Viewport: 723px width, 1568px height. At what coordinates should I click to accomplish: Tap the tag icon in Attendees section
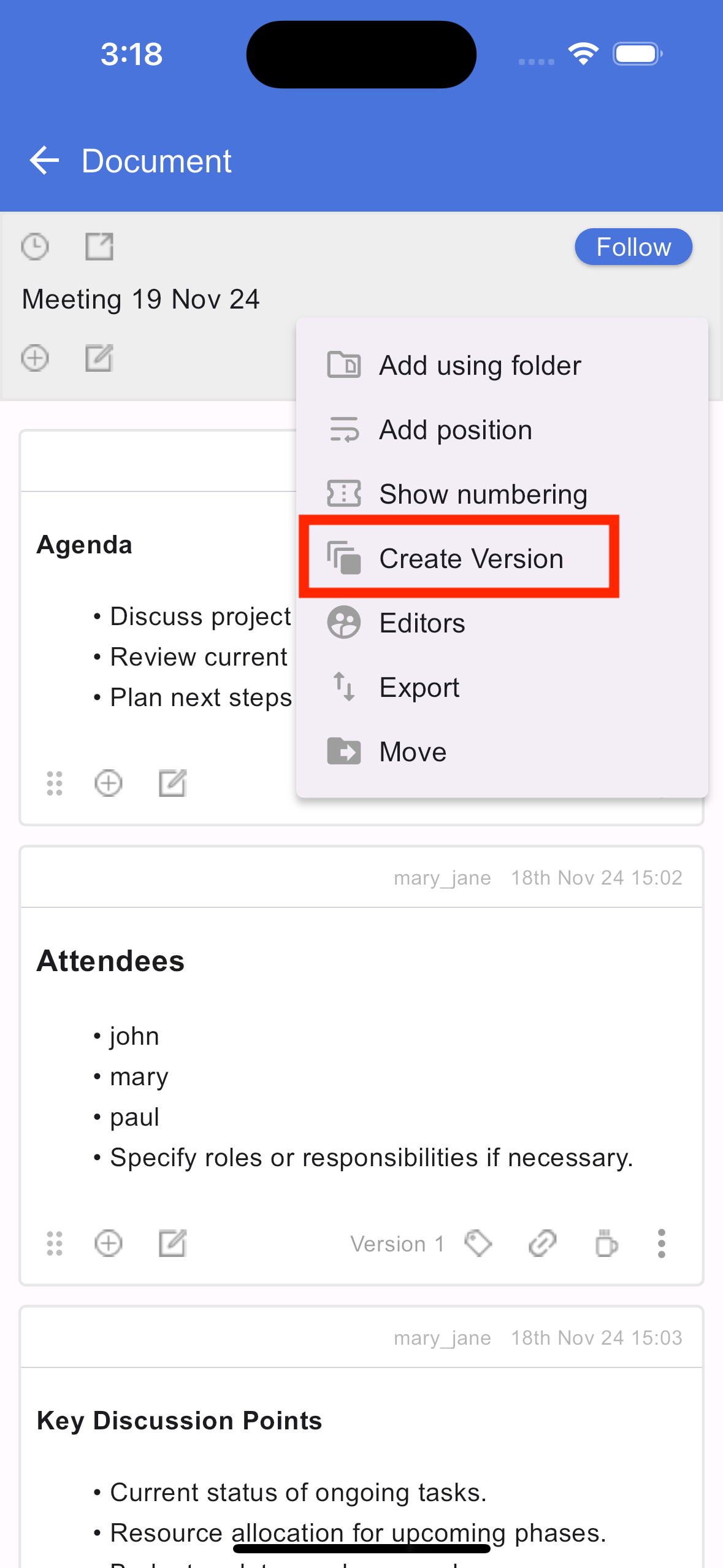[x=478, y=1244]
